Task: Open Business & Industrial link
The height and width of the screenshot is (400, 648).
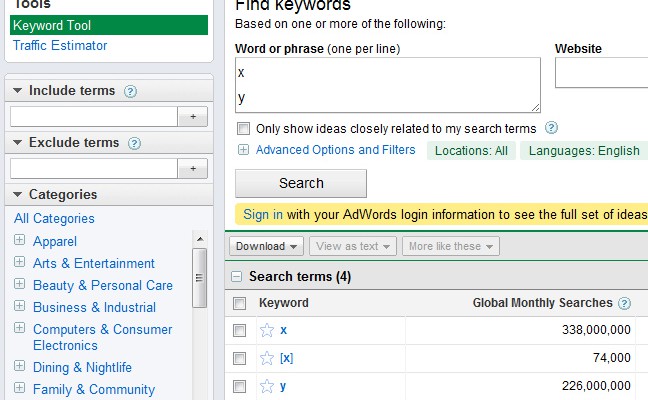Action: point(95,307)
